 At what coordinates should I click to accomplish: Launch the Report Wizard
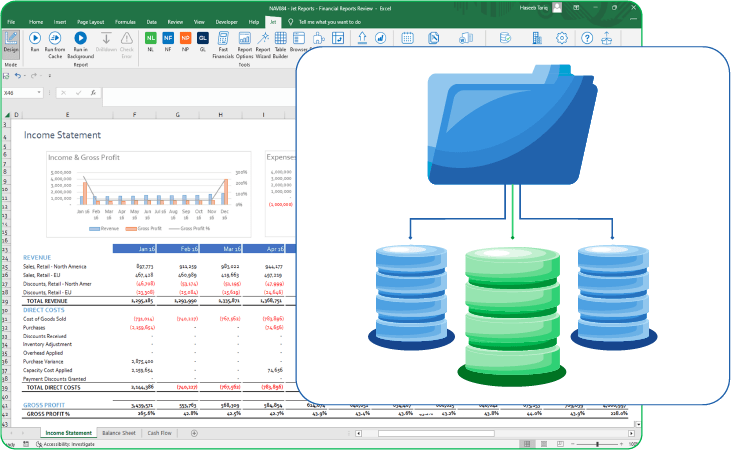[x=263, y=45]
